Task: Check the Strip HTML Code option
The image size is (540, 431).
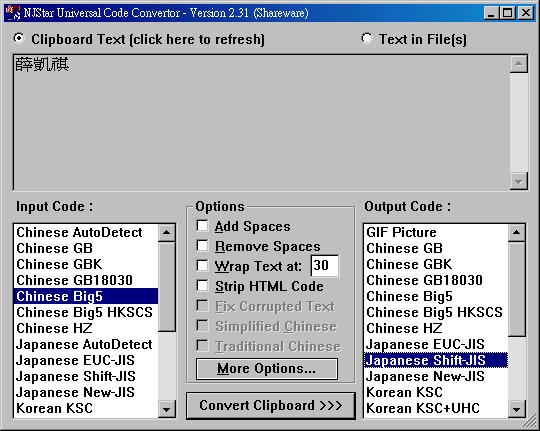Action: (x=202, y=286)
